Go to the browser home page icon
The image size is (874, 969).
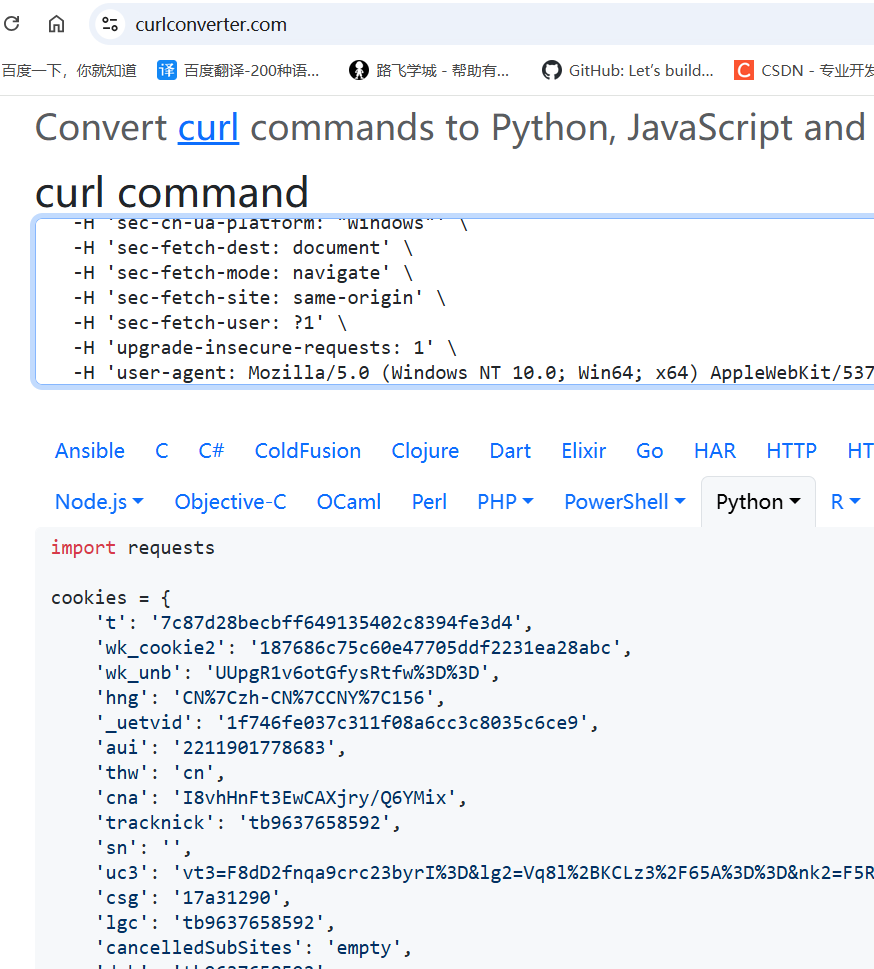[56, 24]
